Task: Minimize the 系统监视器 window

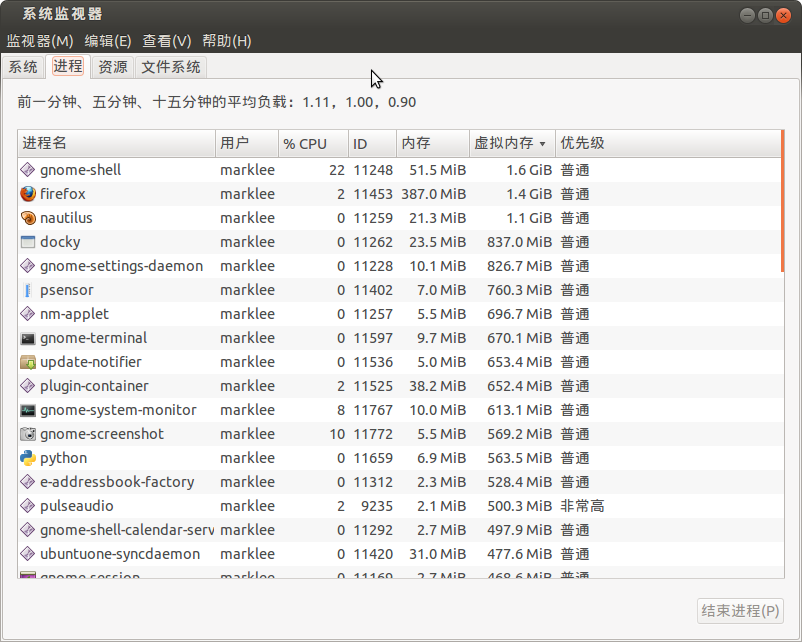Action: point(747,15)
